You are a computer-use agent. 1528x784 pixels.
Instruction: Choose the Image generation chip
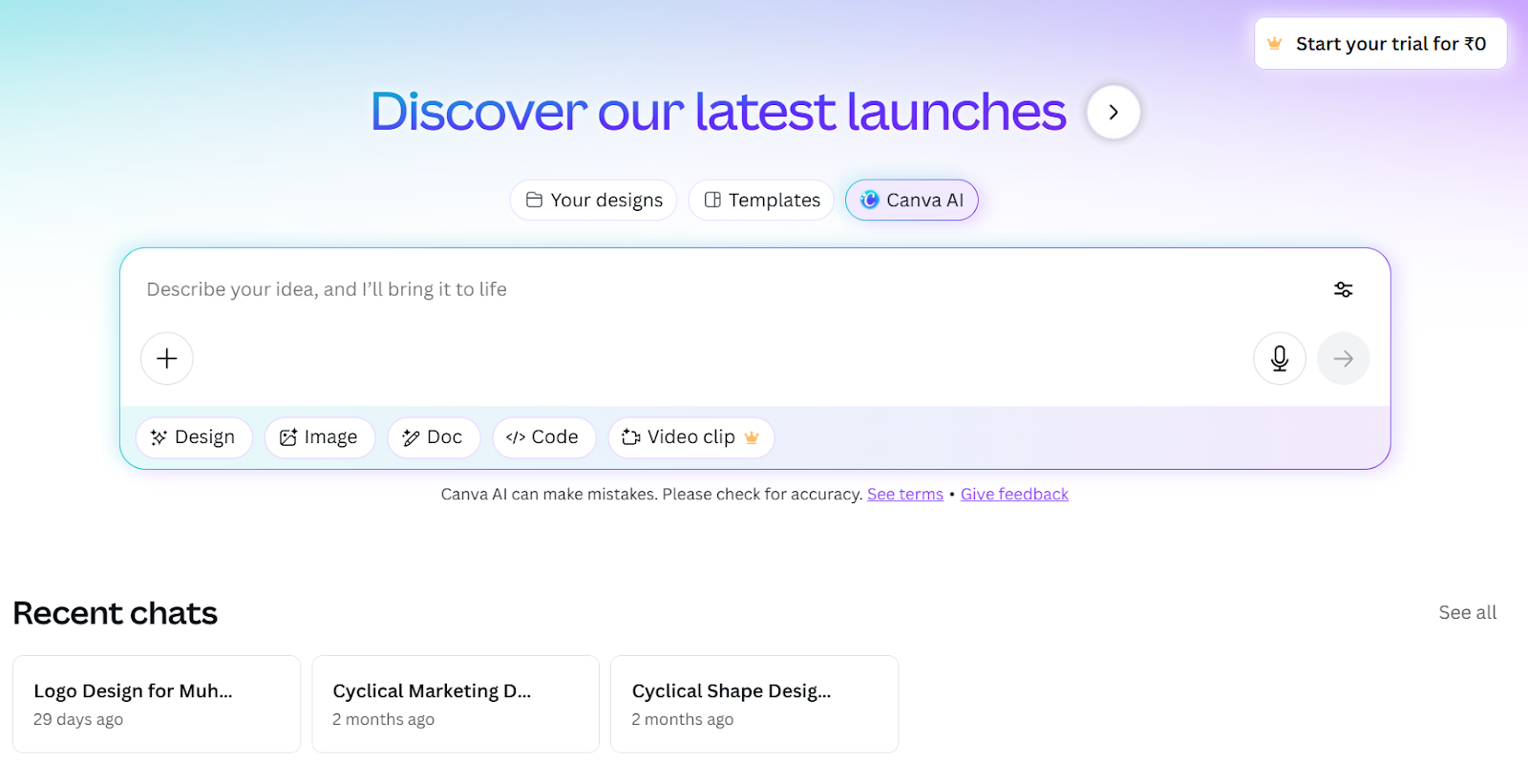click(319, 437)
